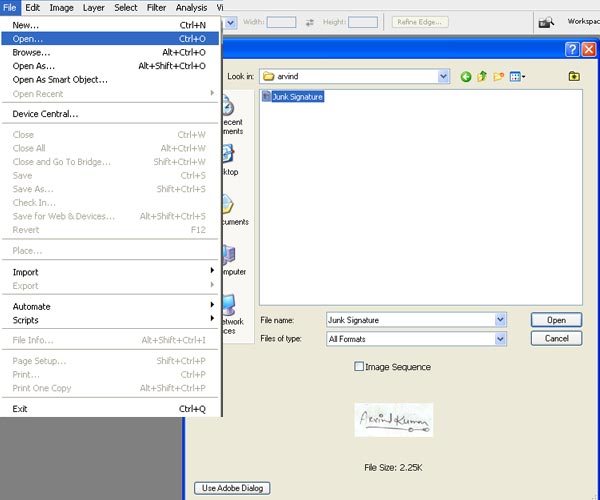This screenshot has width=600, height=500.
Task: Expand the File name dropdown arrow
Action: pos(500,320)
